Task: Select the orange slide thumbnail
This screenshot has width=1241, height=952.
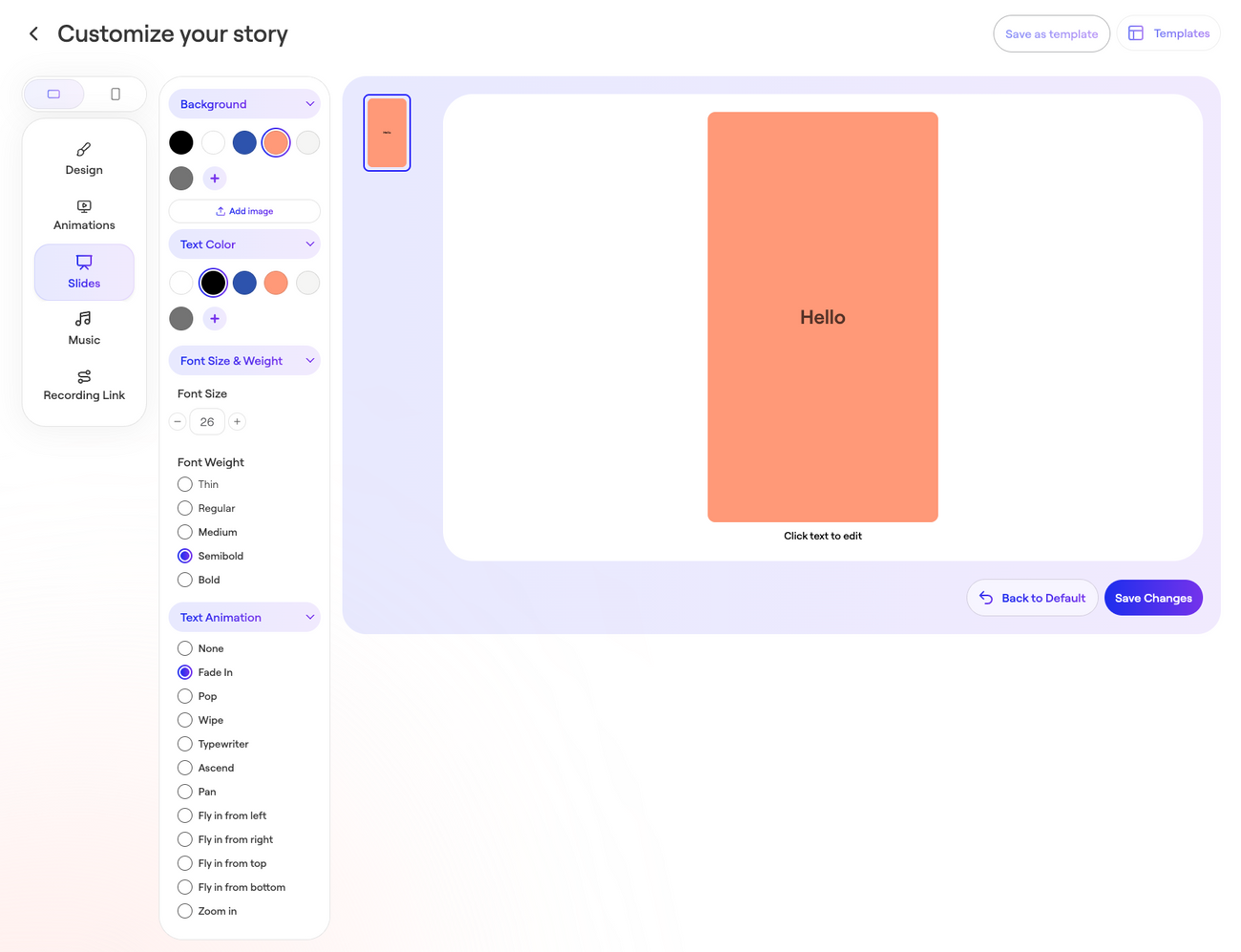Action: pyautogui.click(x=387, y=133)
